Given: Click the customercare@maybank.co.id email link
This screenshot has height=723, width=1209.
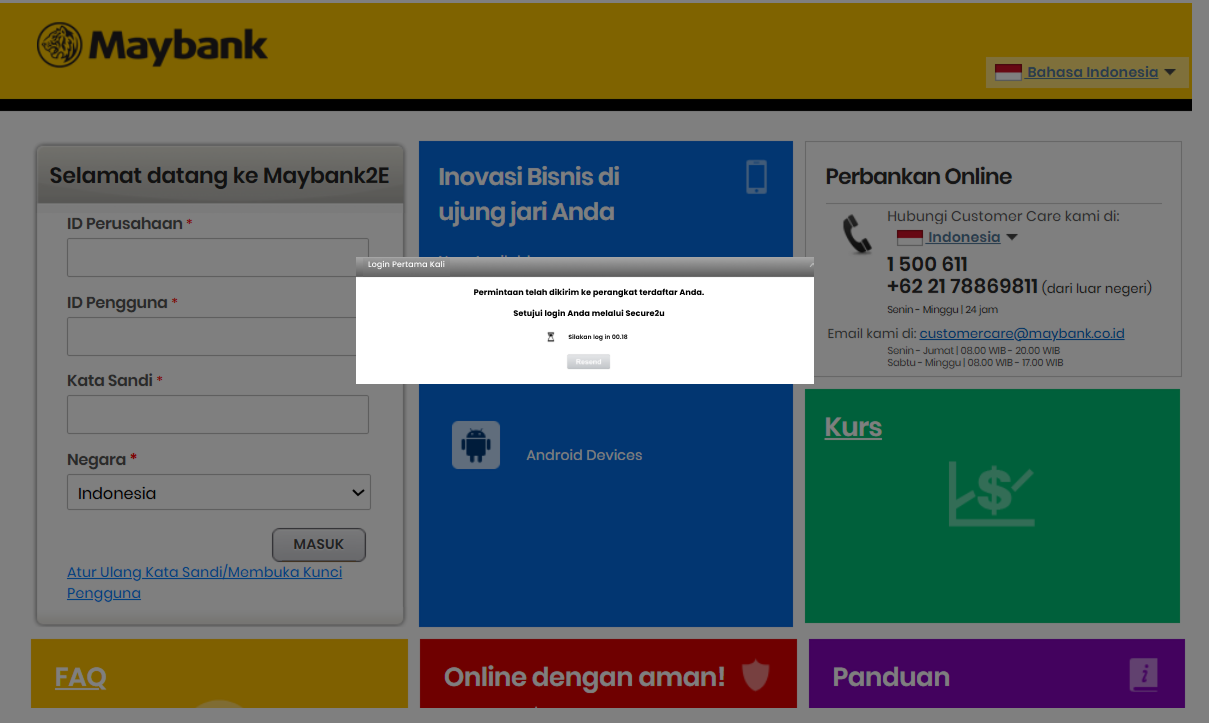Looking at the screenshot, I should pos(1022,333).
